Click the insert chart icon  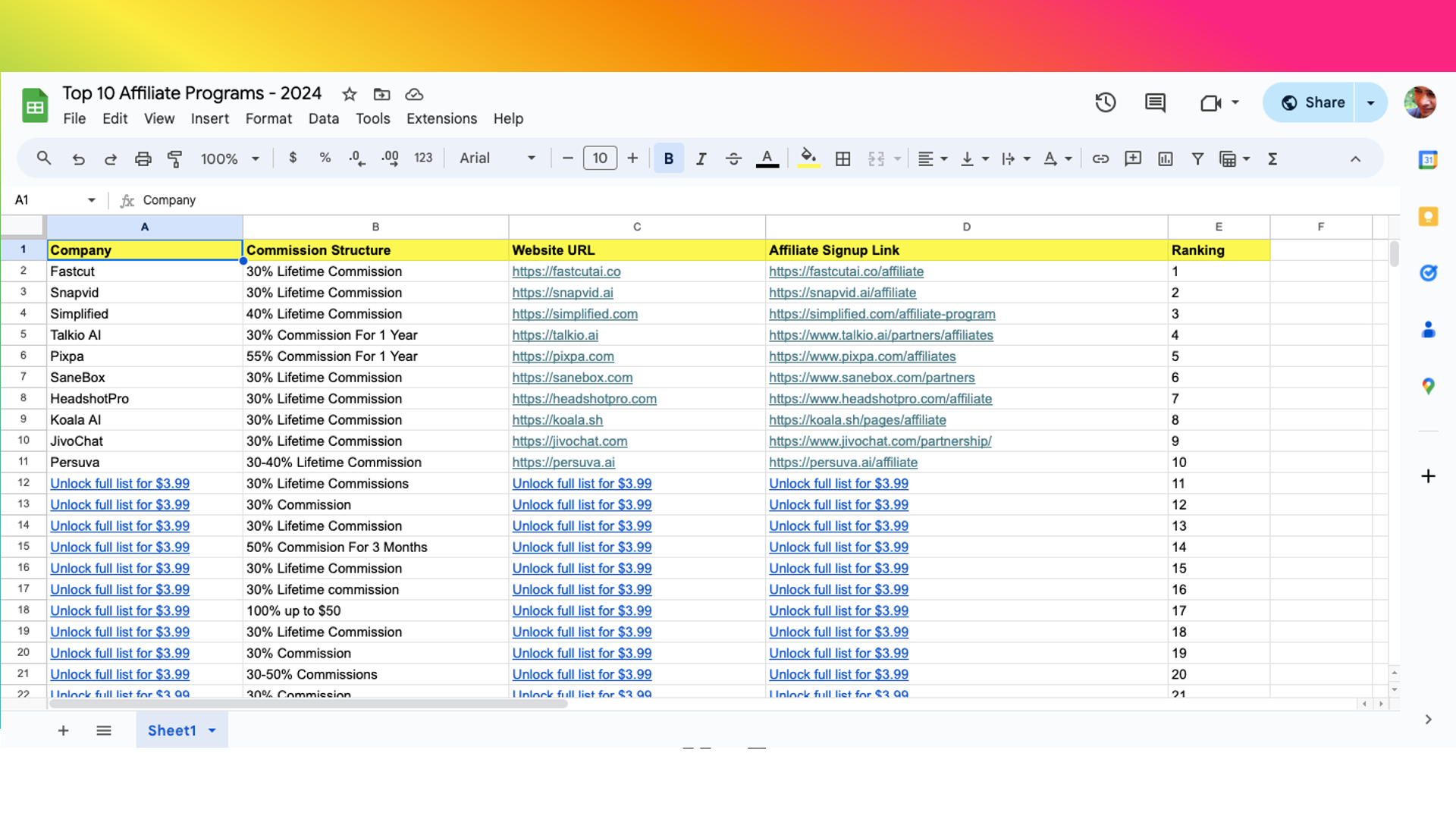pyautogui.click(x=1165, y=158)
